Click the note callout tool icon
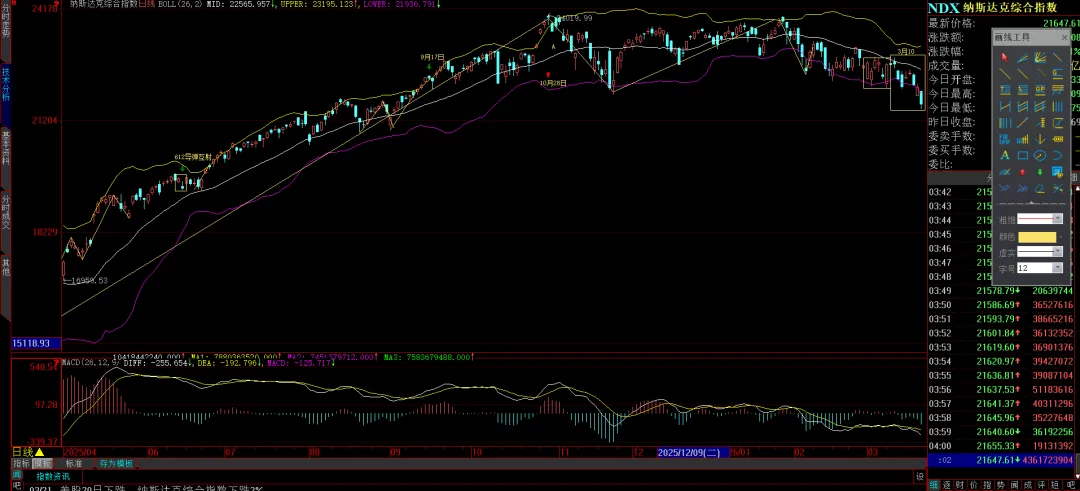The width and height of the screenshot is (1080, 491). click(x=1057, y=171)
